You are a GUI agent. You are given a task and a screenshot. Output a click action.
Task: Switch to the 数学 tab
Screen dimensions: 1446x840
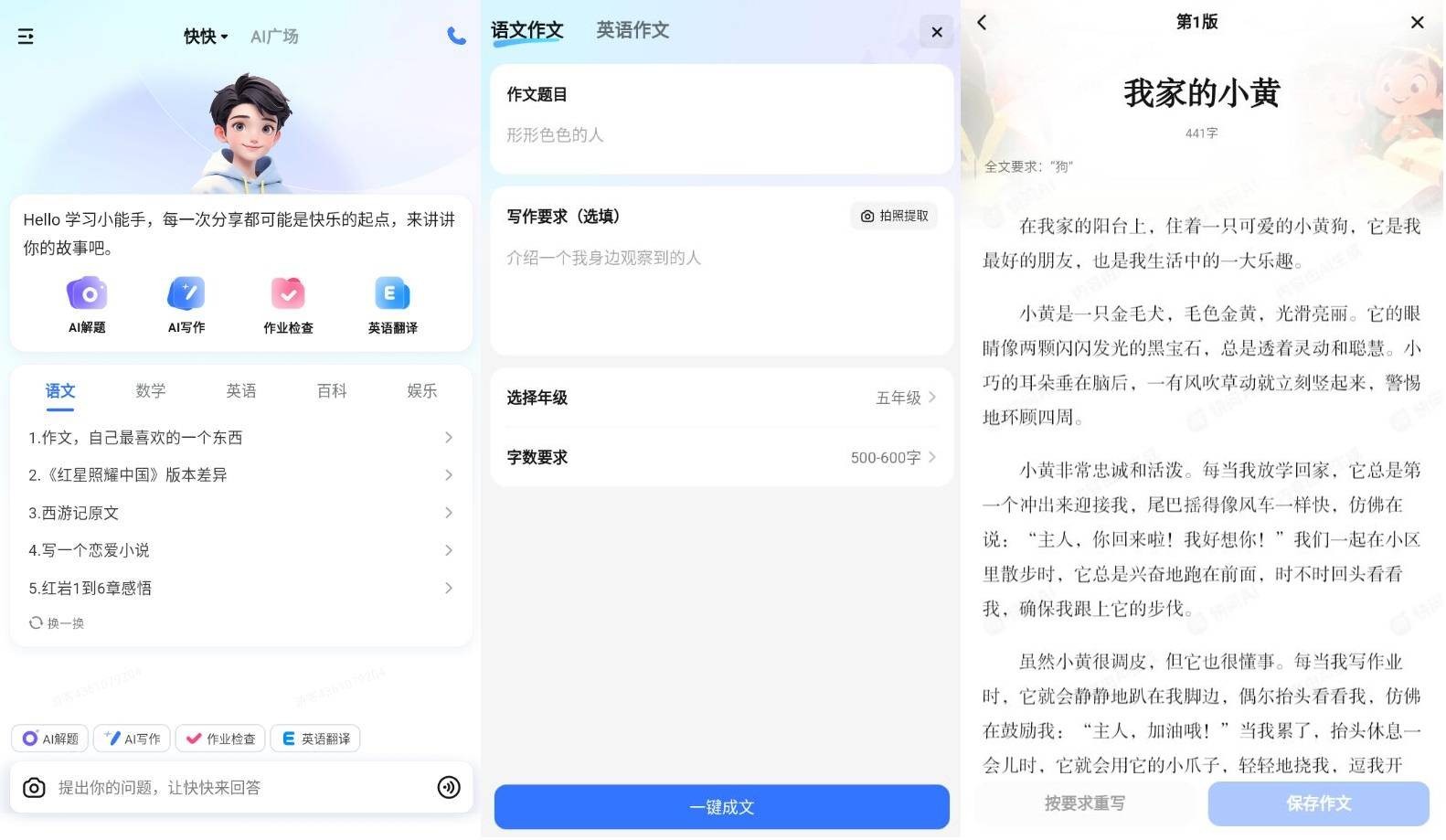[x=151, y=391]
